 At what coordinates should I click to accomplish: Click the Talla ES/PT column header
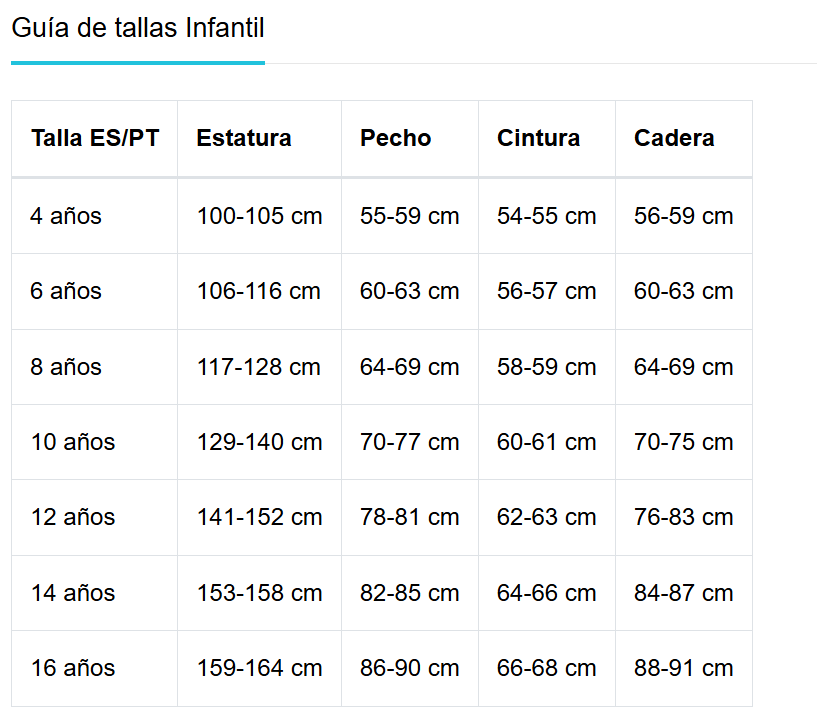tap(95, 139)
